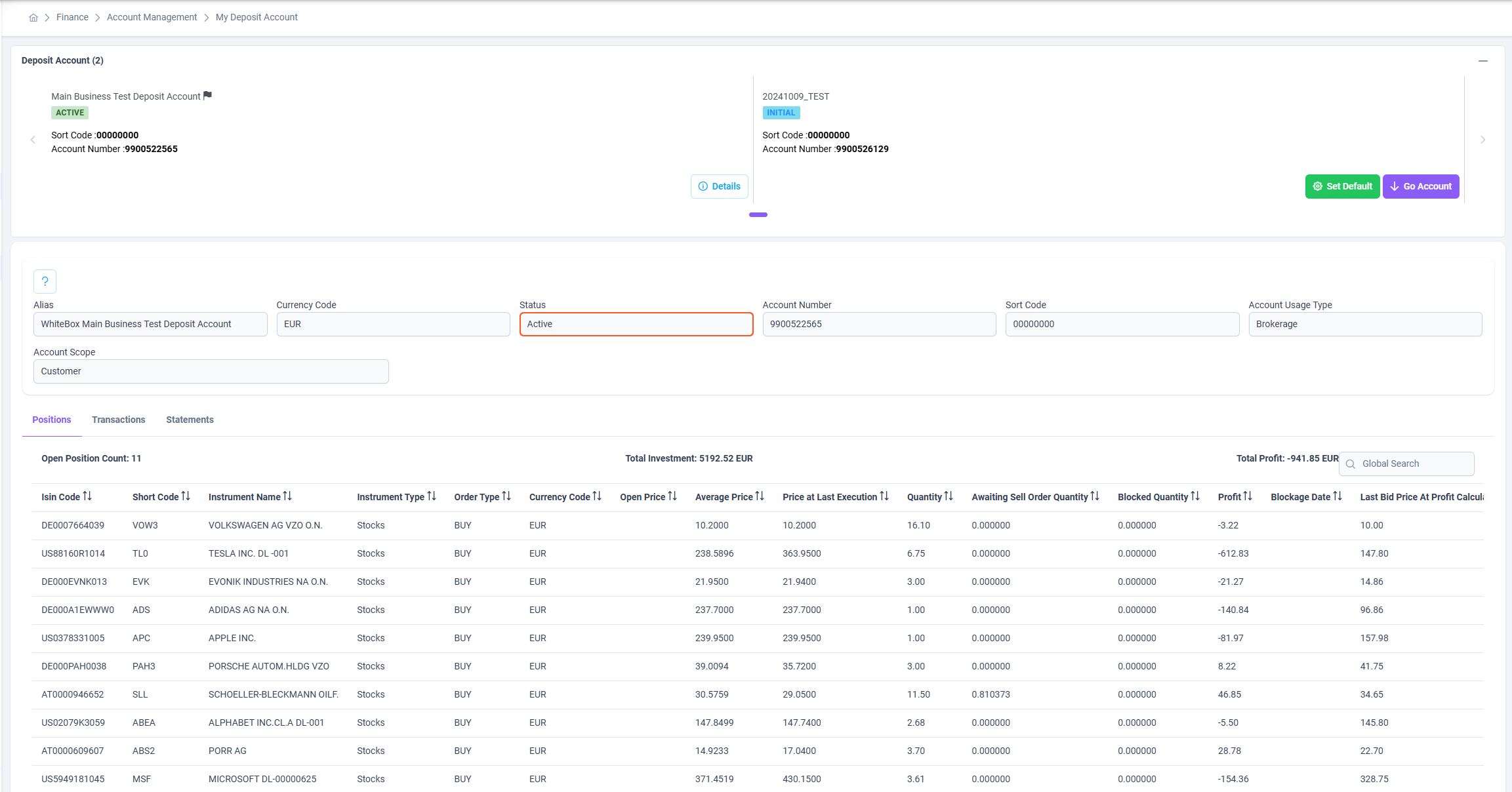Switch to the Transactions tab

(119, 420)
